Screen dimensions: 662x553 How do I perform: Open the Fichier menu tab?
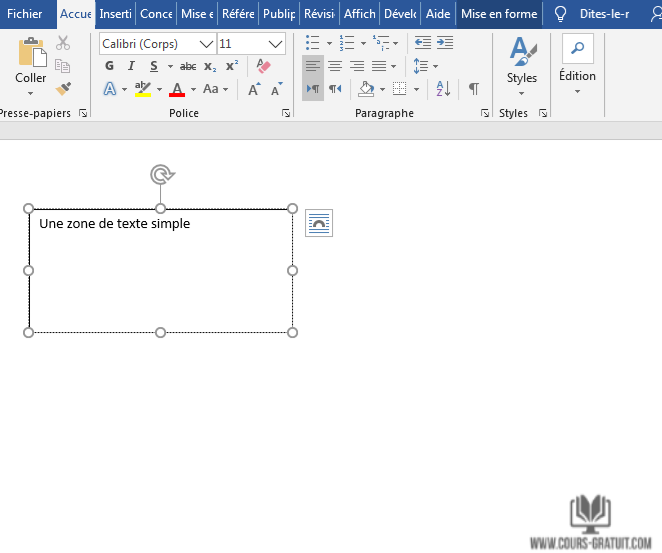25,14
